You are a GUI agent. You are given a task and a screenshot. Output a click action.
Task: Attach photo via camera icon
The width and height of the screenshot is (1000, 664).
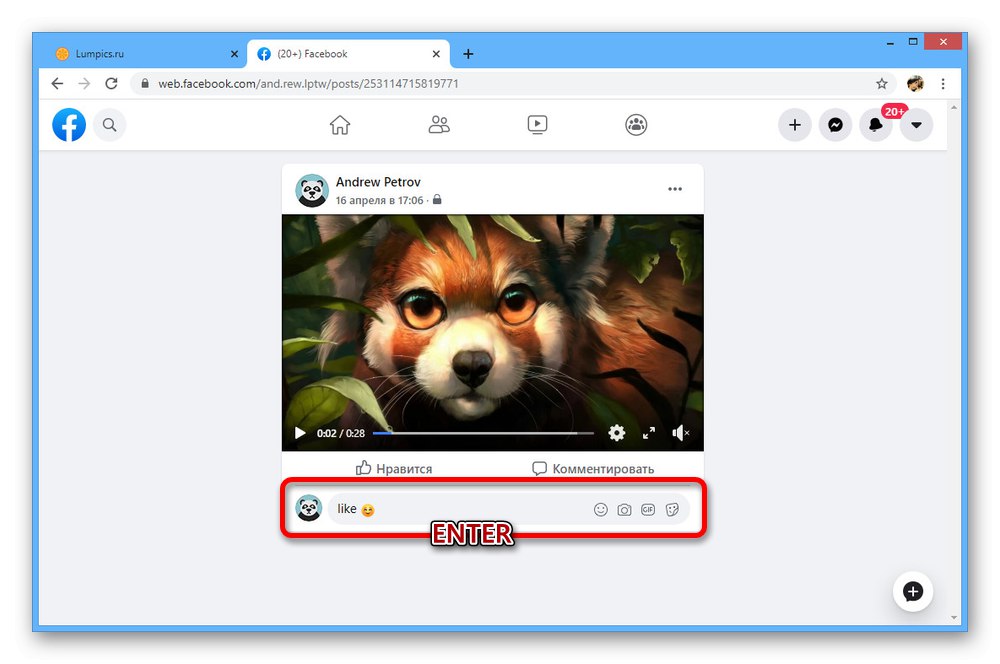click(x=624, y=510)
